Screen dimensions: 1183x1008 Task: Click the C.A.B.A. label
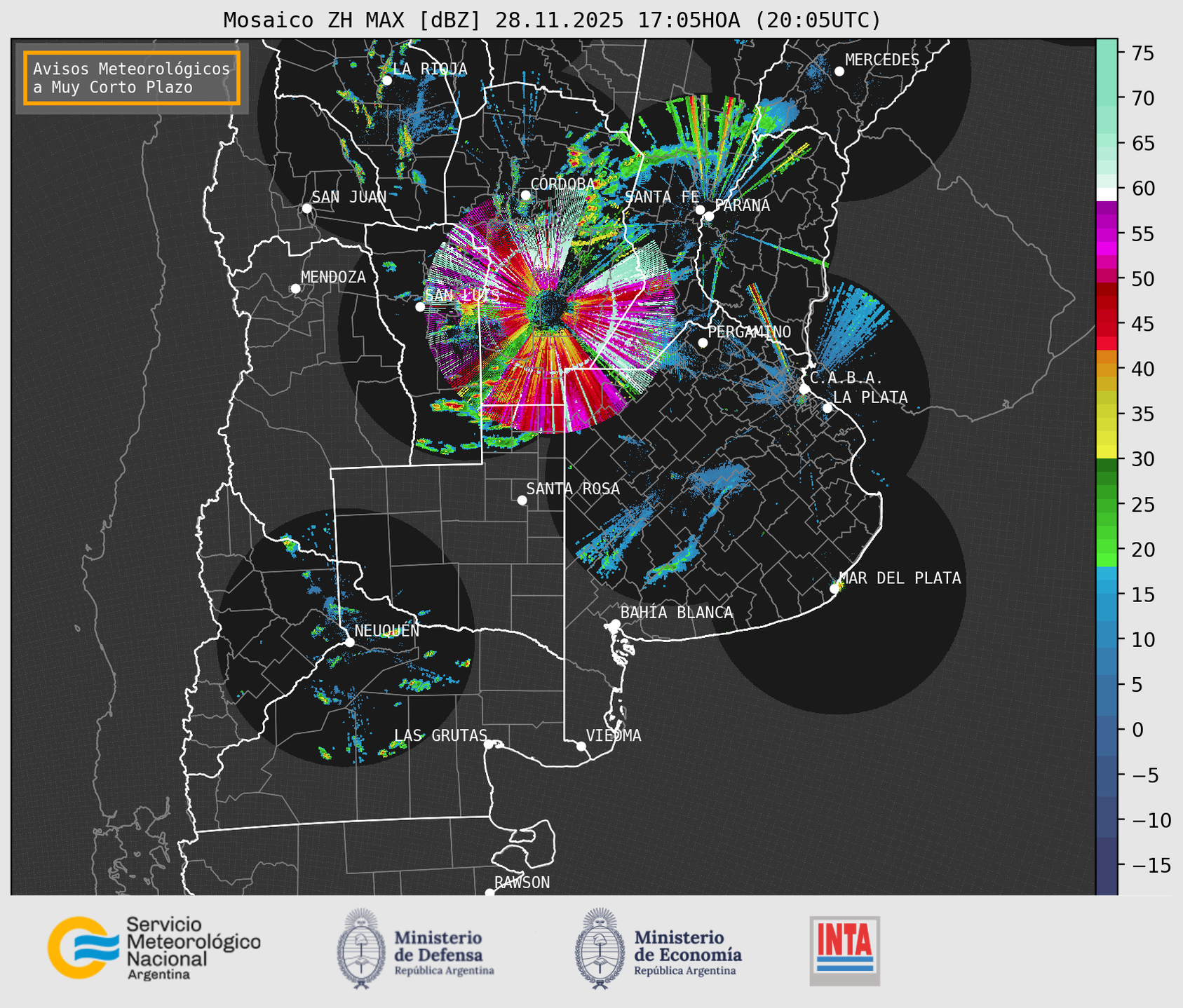(846, 378)
